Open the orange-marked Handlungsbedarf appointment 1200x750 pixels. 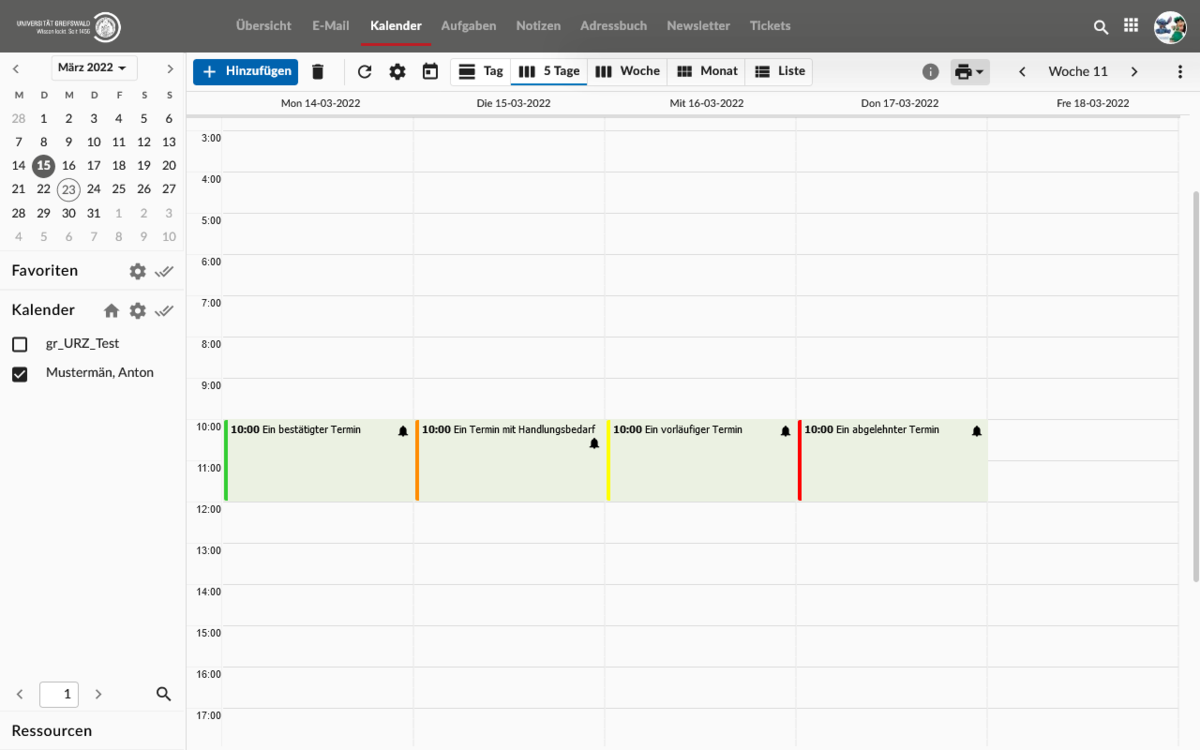pos(509,460)
